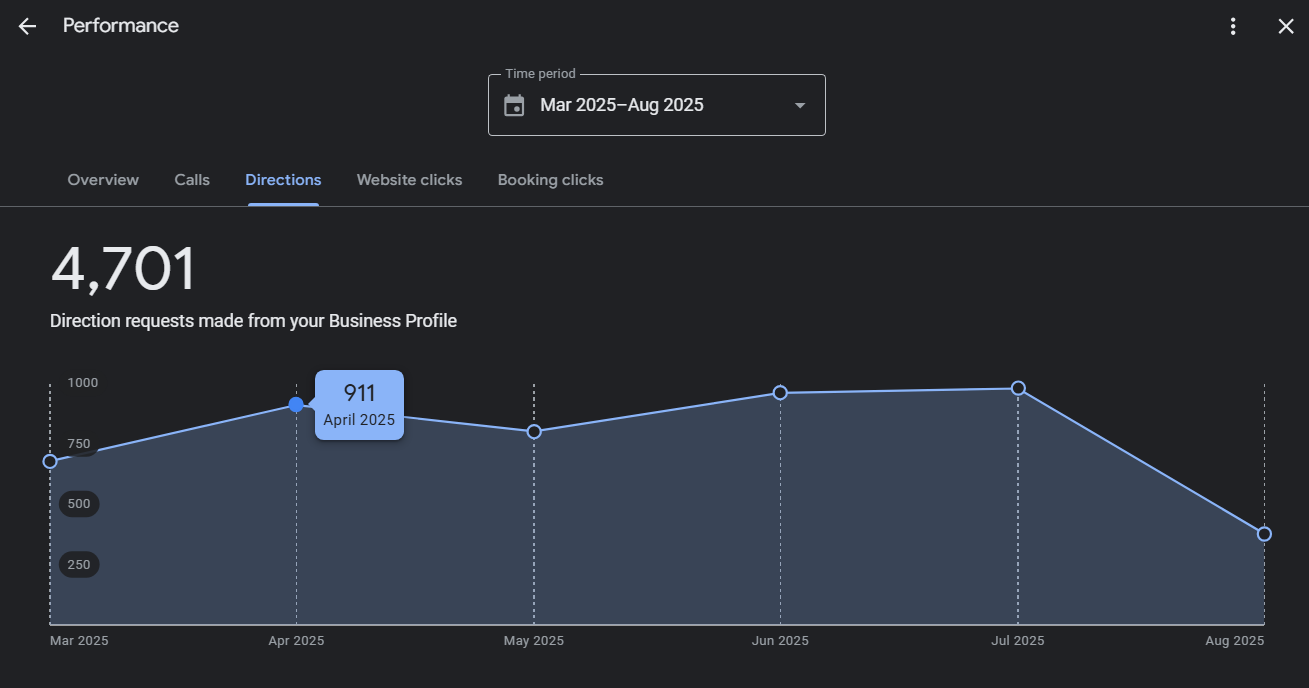1309x688 pixels.
Task: Select the March 2025 data point
Action: pos(50,461)
